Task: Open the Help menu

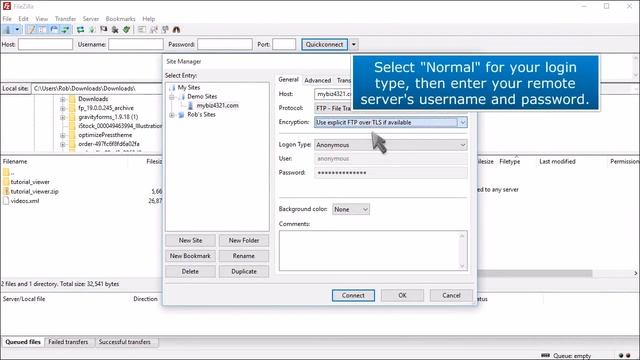Action: tap(149, 19)
